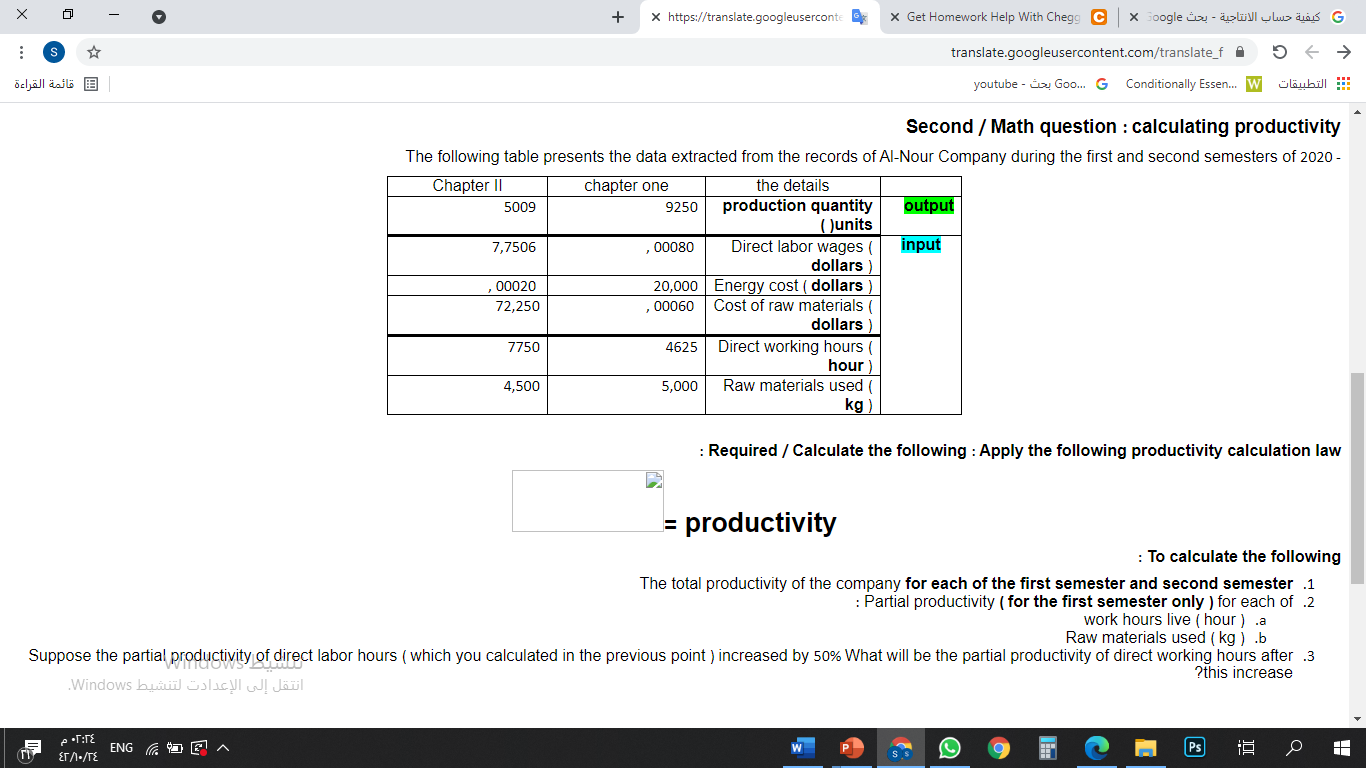This screenshot has height=768, width=1366.
Task: Open WhatsApp from the taskbar
Action: point(950,748)
